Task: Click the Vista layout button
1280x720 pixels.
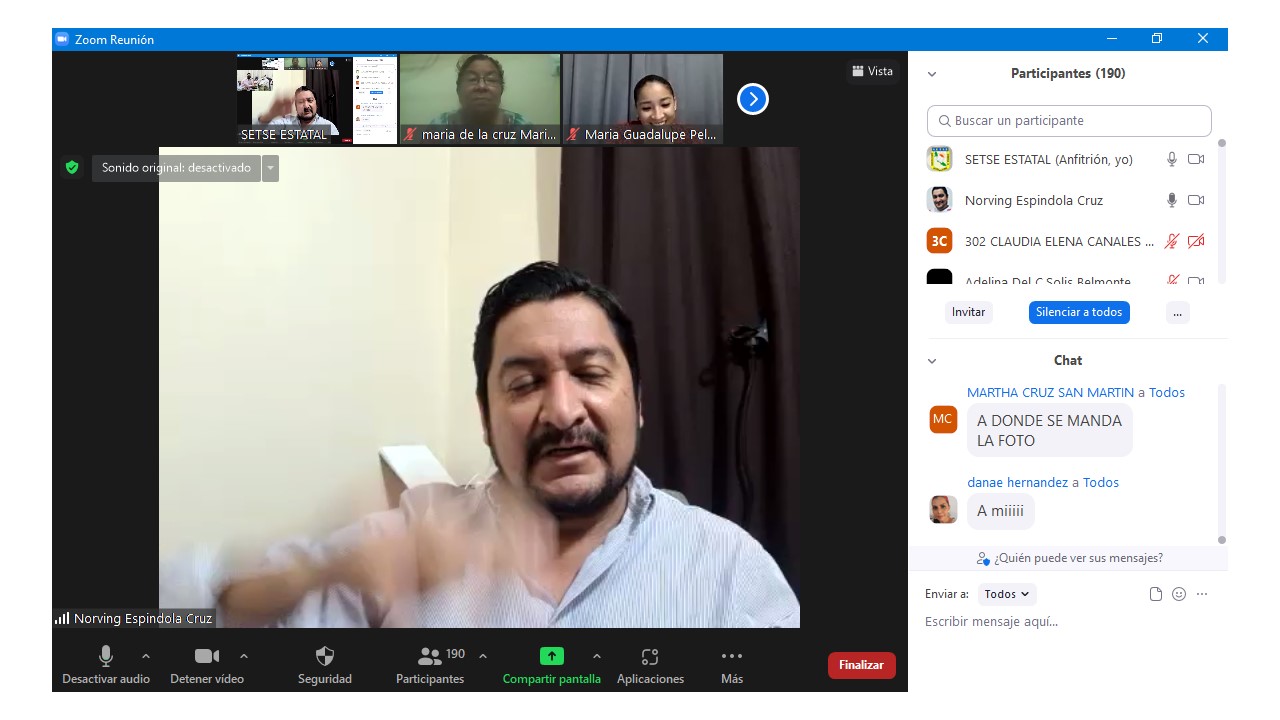Action: [873, 71]
